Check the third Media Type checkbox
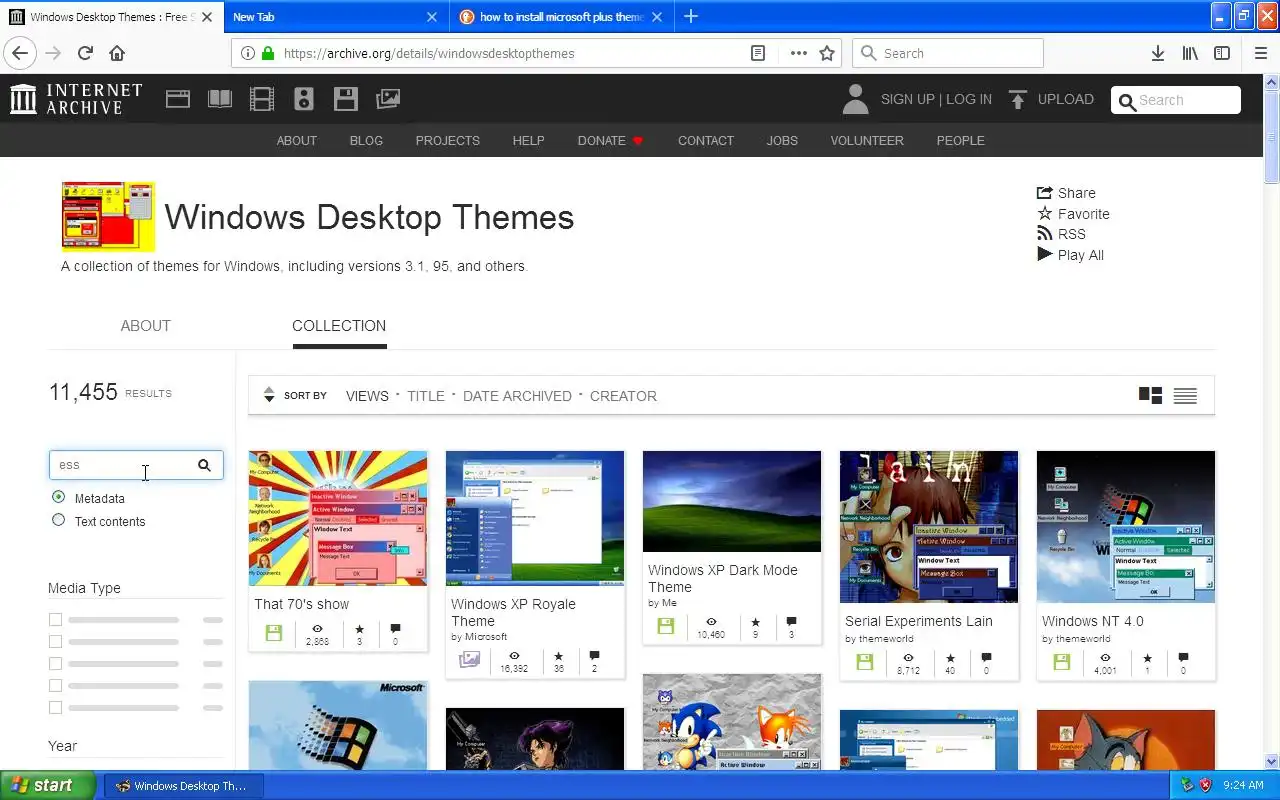 click(x=55, y=664)
